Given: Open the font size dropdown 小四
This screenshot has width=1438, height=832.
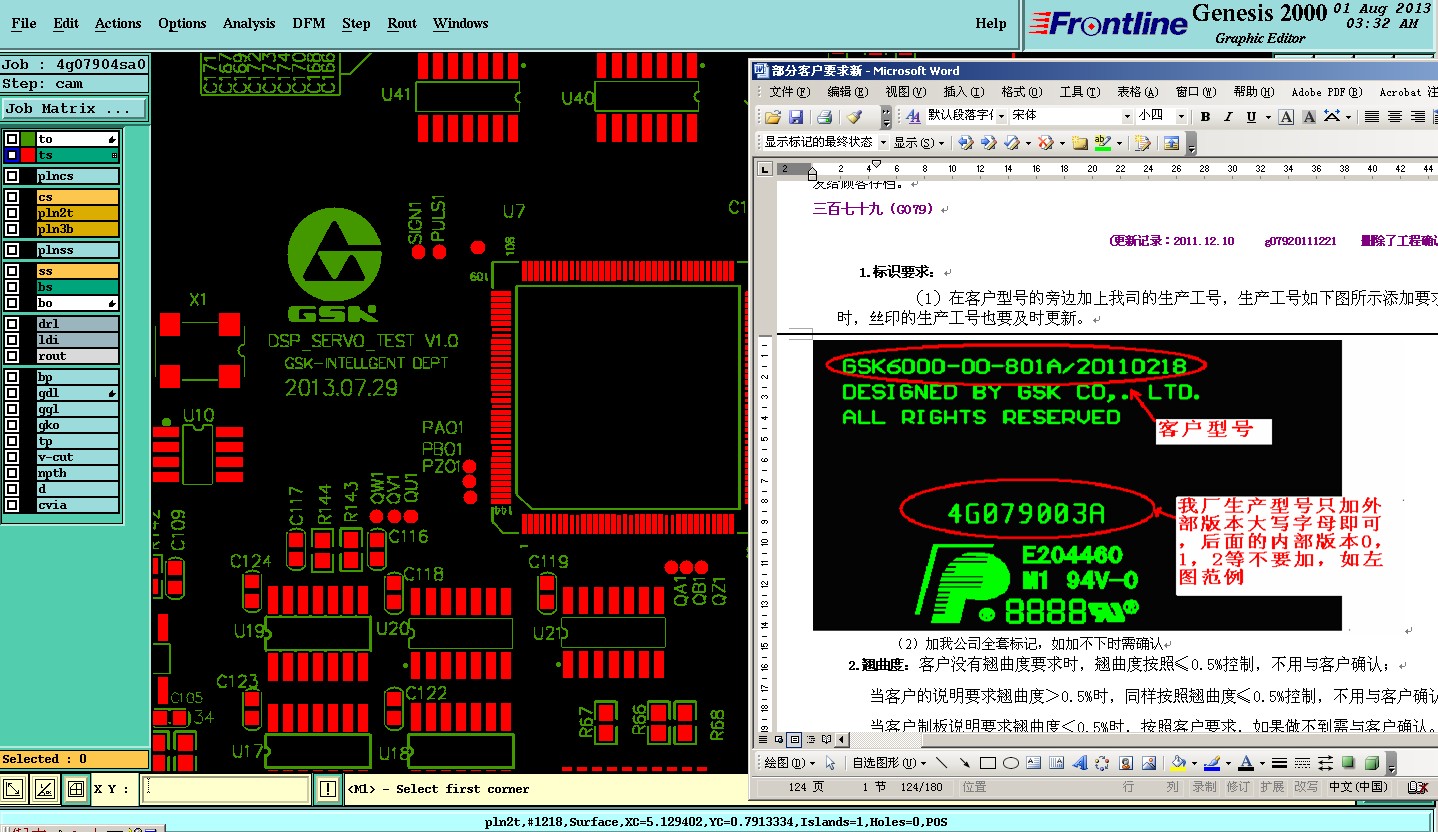Looking at the screenshot, I should click(x=1181, y=116).
